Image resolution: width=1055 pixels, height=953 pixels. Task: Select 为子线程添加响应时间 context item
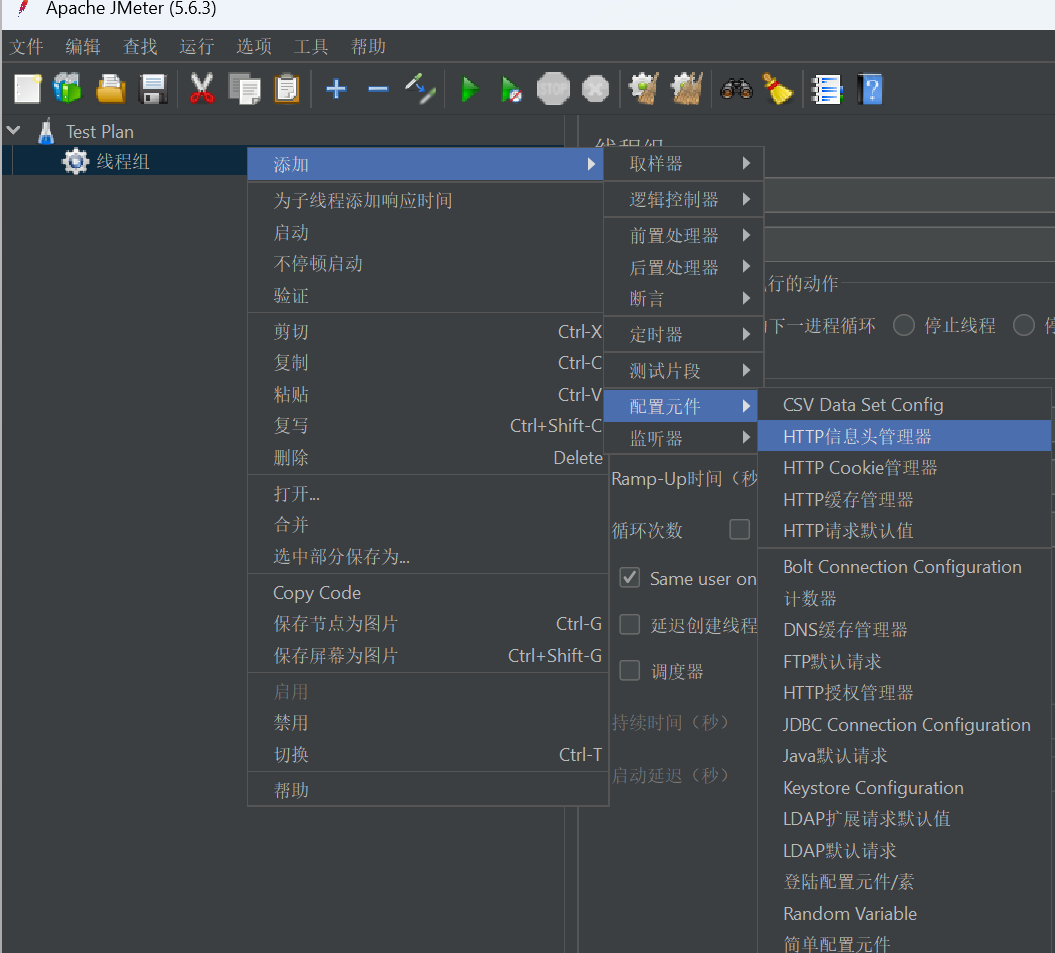click(428, 201)
